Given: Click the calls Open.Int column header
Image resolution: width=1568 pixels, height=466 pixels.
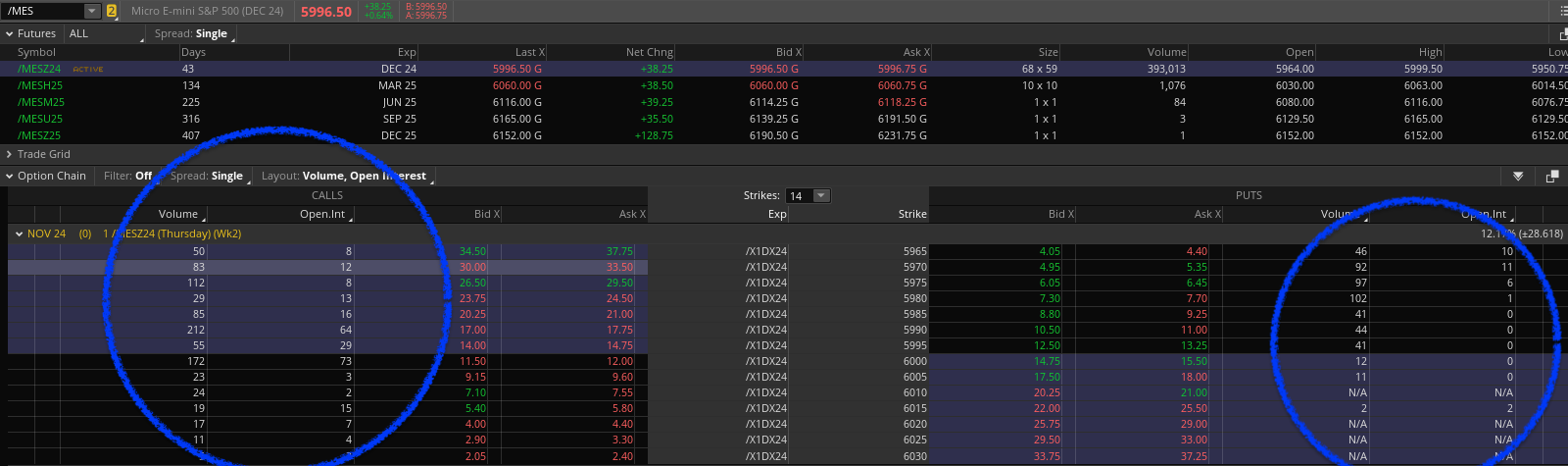Looking at the screenshot, I should [323, 214].
